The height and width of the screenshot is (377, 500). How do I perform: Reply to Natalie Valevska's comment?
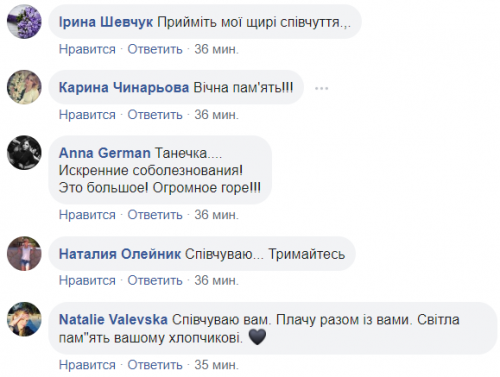coord(155,365)
